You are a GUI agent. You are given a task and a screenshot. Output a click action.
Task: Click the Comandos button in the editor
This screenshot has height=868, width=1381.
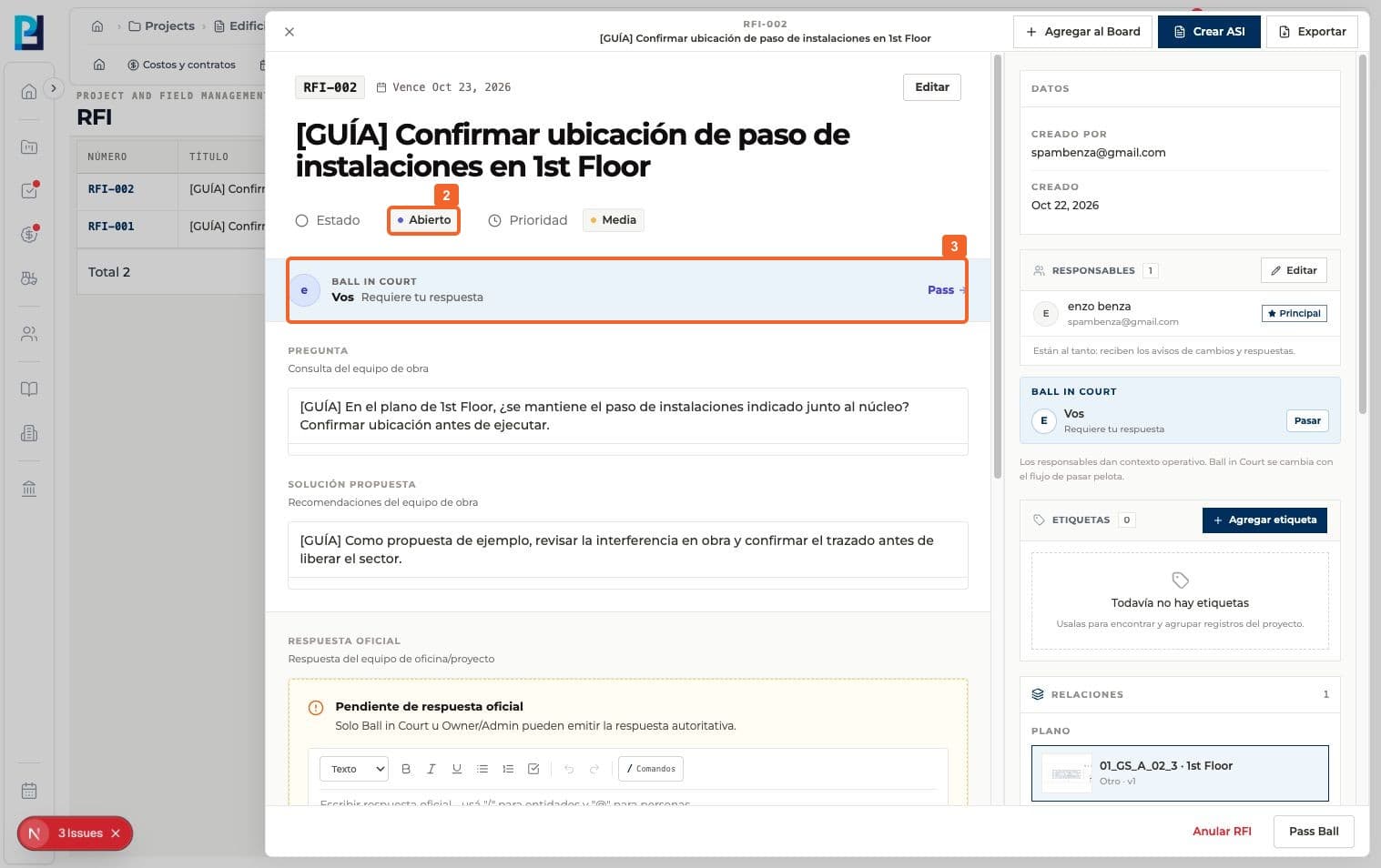click(x=651, y=769)
